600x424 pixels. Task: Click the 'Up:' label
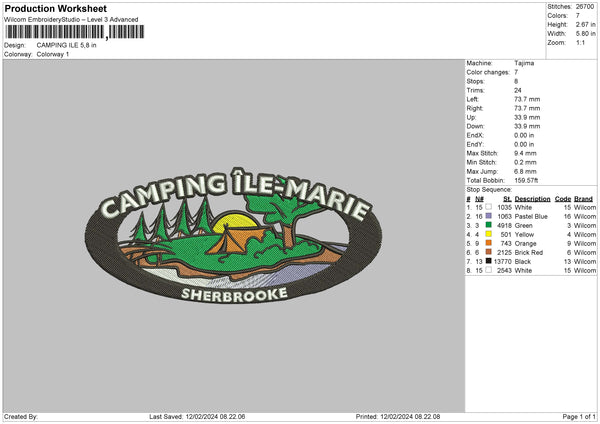[x=471, y=117]
